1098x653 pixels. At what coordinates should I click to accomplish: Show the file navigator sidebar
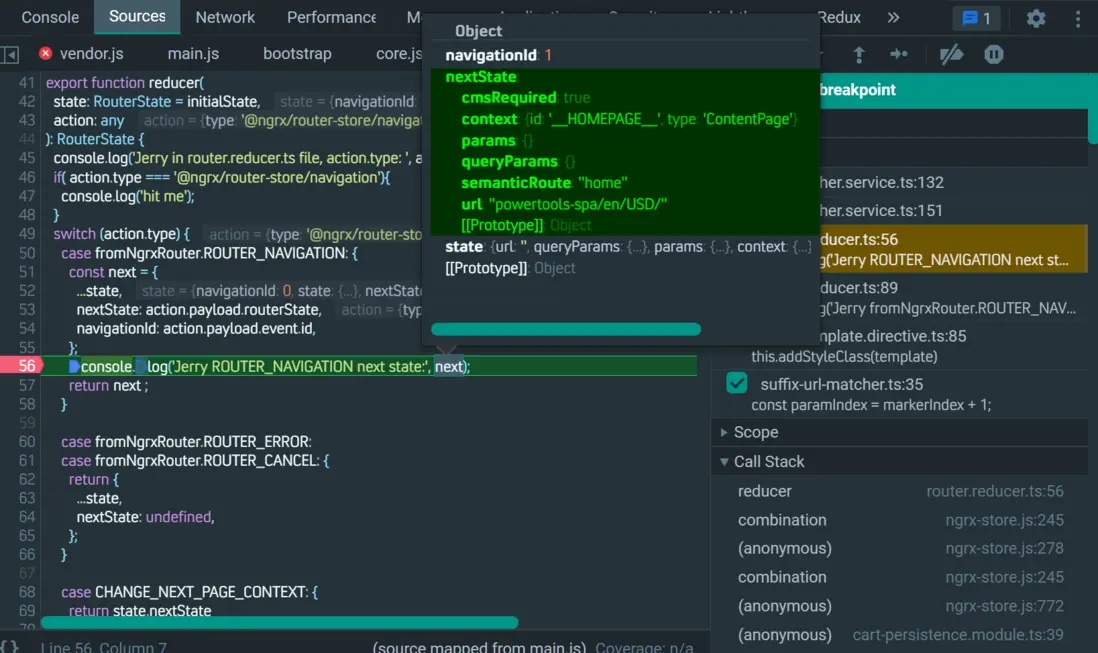click(10, 54)
